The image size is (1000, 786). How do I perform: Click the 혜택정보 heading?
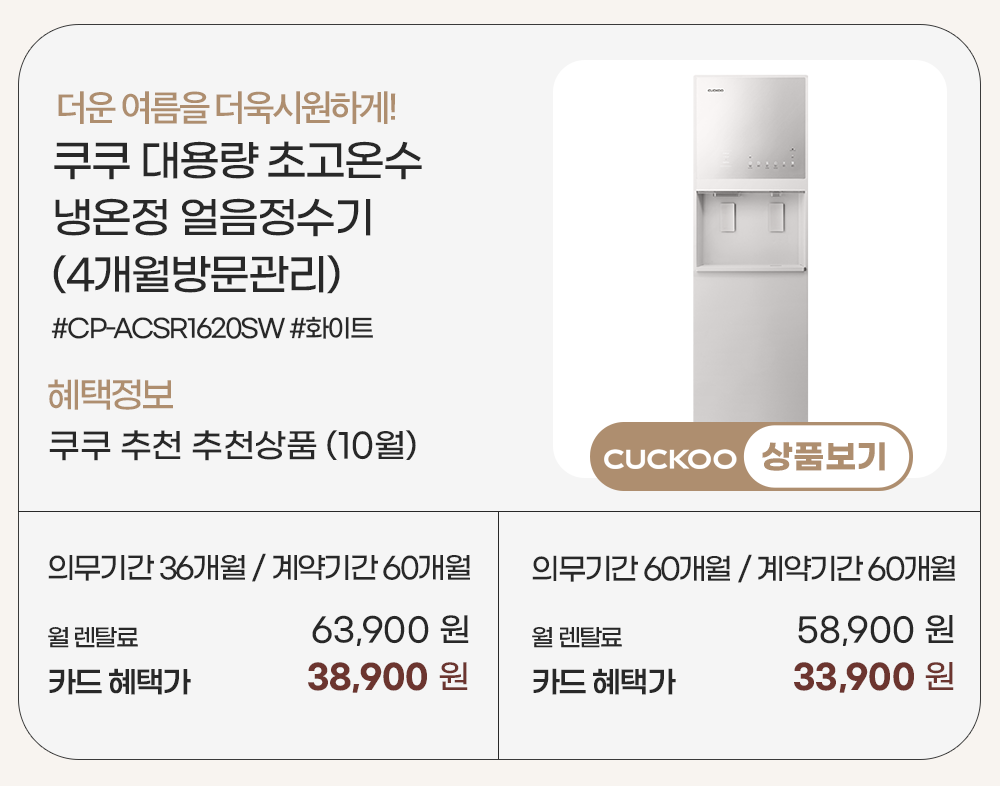tap(111, 395)
